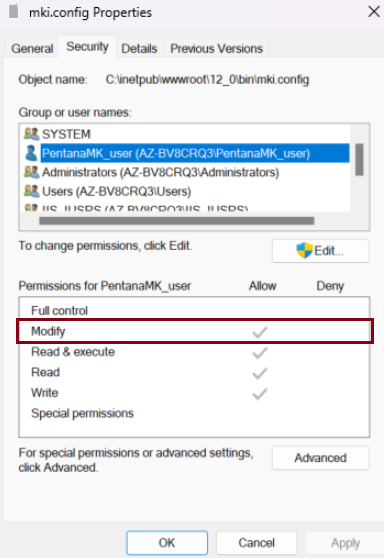This screenshot has height=558, width=384.
Task: Click the Modify allow checkmark
Action: (260, 332)
